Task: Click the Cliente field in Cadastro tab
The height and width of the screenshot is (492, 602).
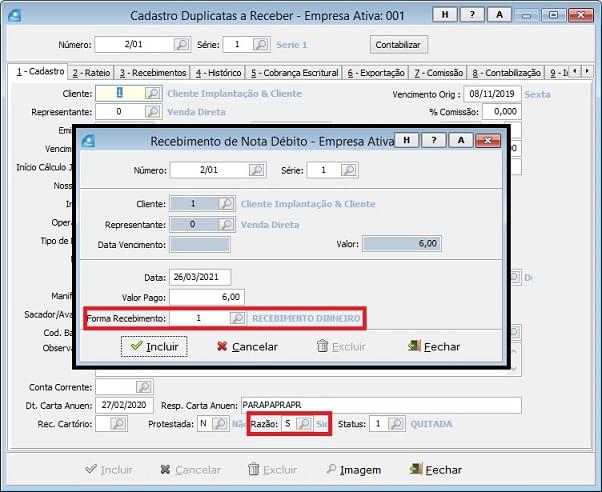Action: point(120,93)
